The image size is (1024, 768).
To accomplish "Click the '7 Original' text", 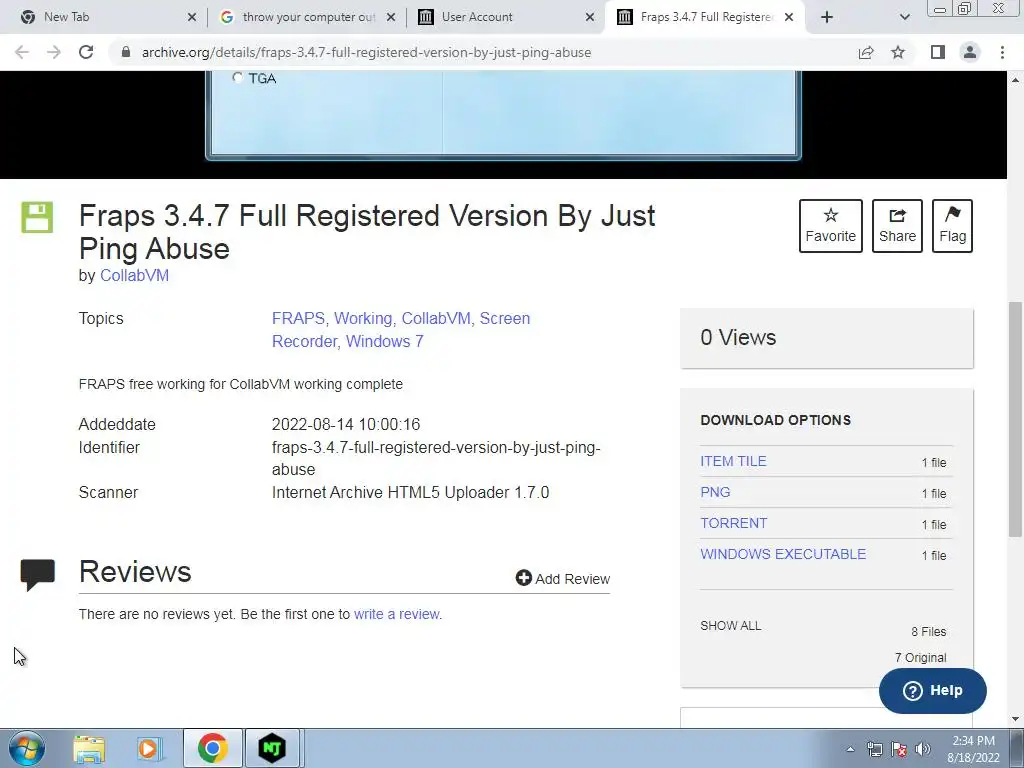I will (x=921, y=658).
